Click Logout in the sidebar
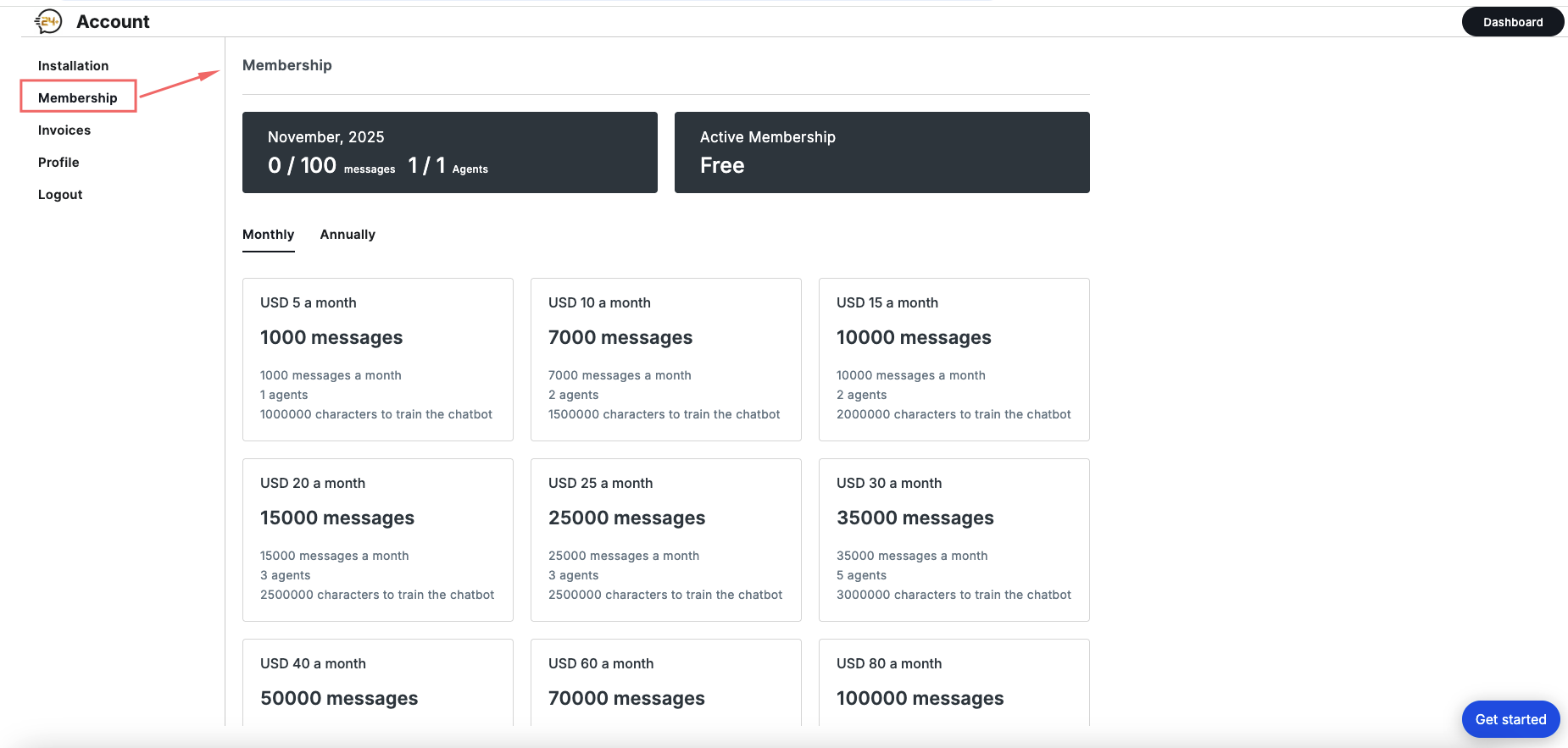This screenshot has width=1568, height=748. pos(60,194)
